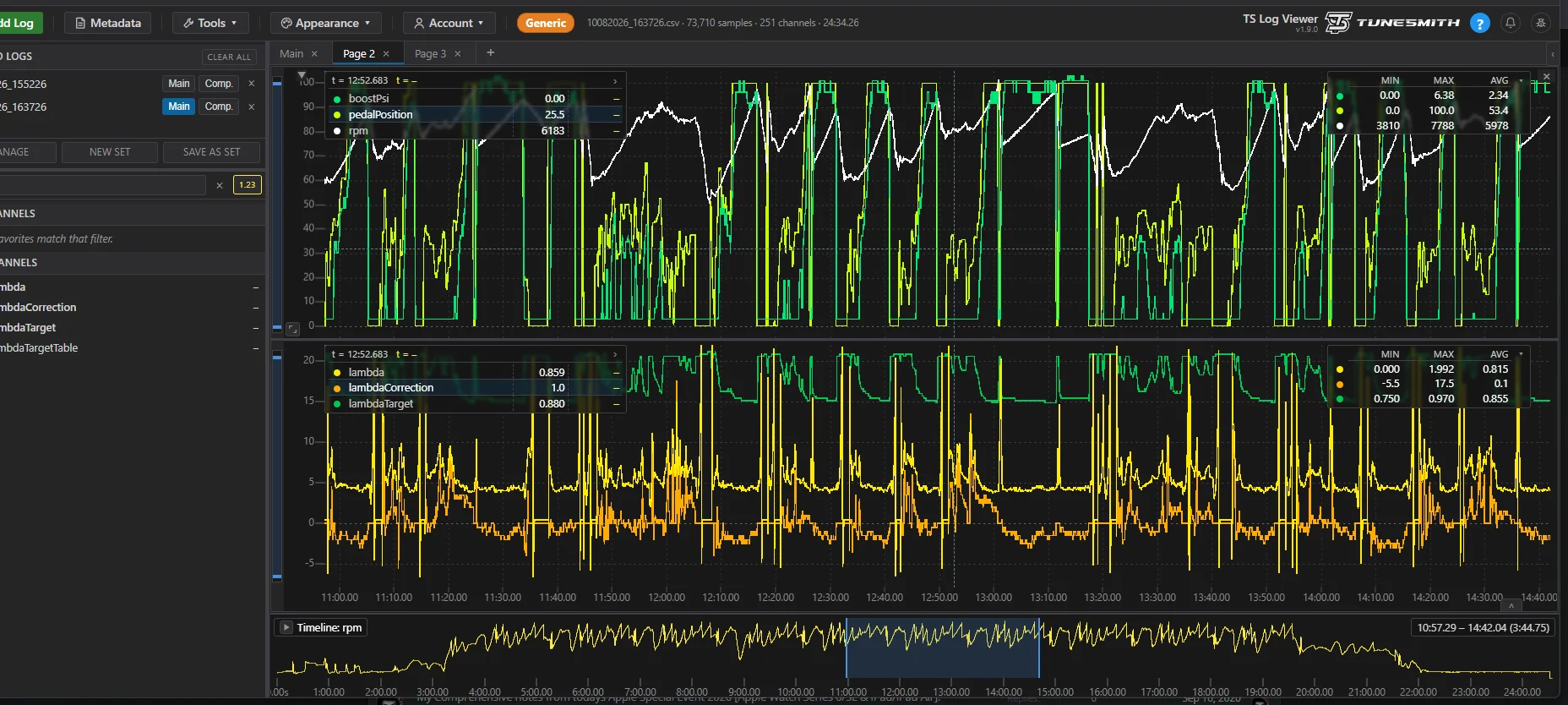Set 26_163726 log as Comp.

[x=219, y=107]
